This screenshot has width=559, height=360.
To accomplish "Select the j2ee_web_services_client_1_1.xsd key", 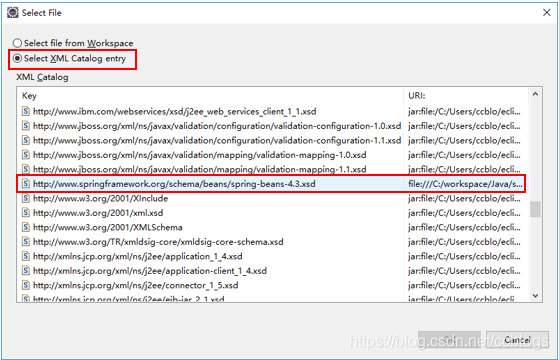I will [x=175, y=112].
